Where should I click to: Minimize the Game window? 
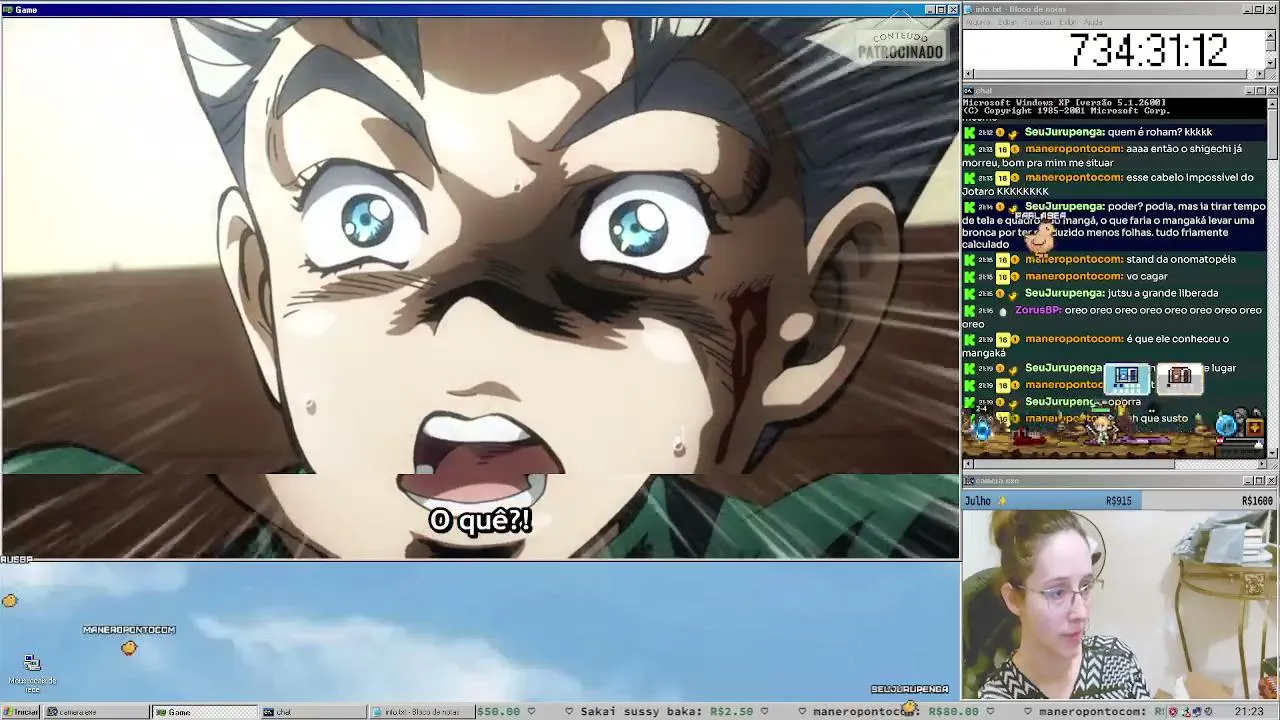point(930,10)
